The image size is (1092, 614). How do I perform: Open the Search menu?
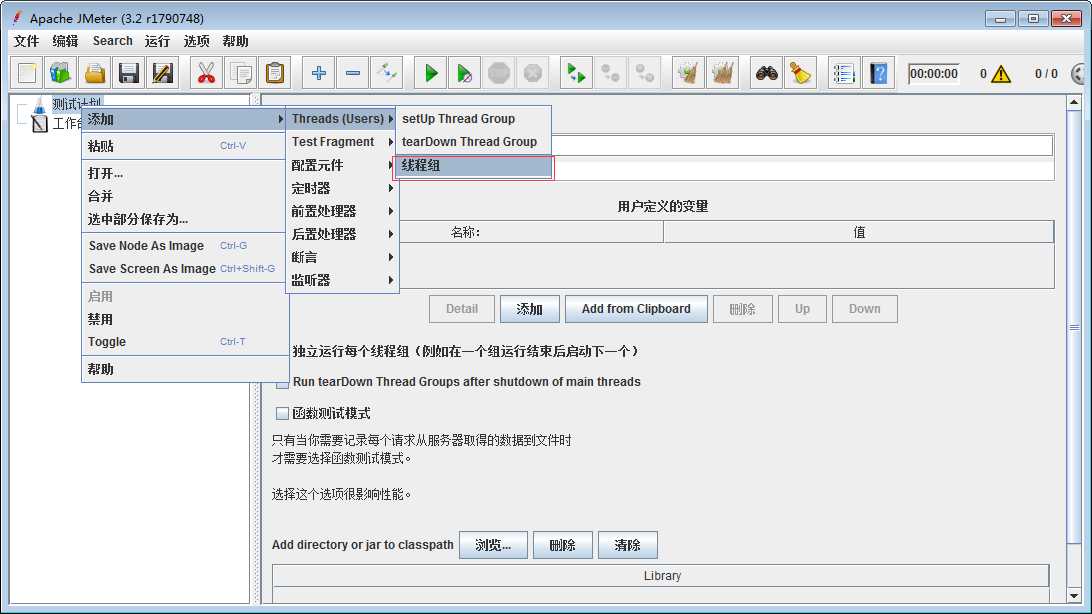click(x=112, y=41)
